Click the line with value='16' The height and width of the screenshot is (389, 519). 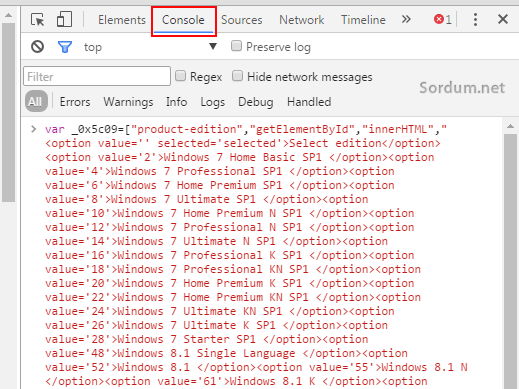click(x=230, y=255)
